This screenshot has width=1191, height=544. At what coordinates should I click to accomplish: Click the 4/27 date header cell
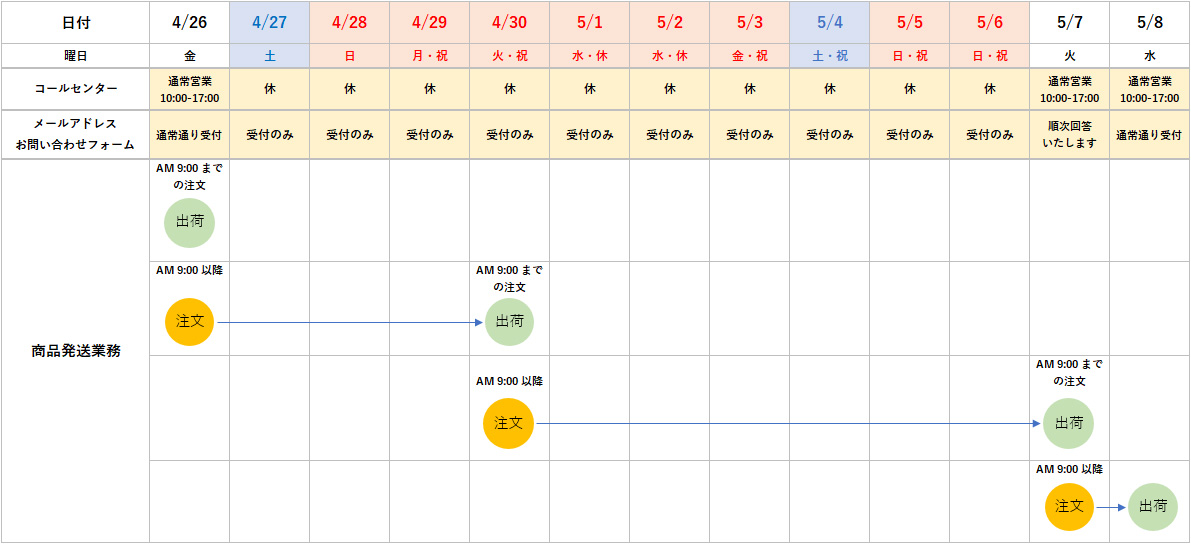tap(269, 22)
